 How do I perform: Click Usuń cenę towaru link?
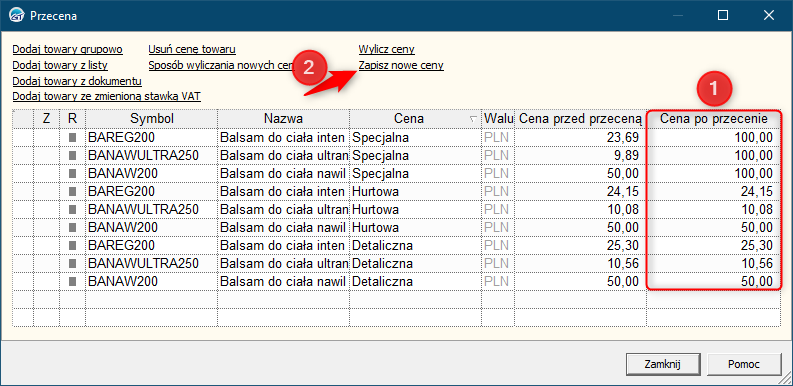click(x=192, y=50)
